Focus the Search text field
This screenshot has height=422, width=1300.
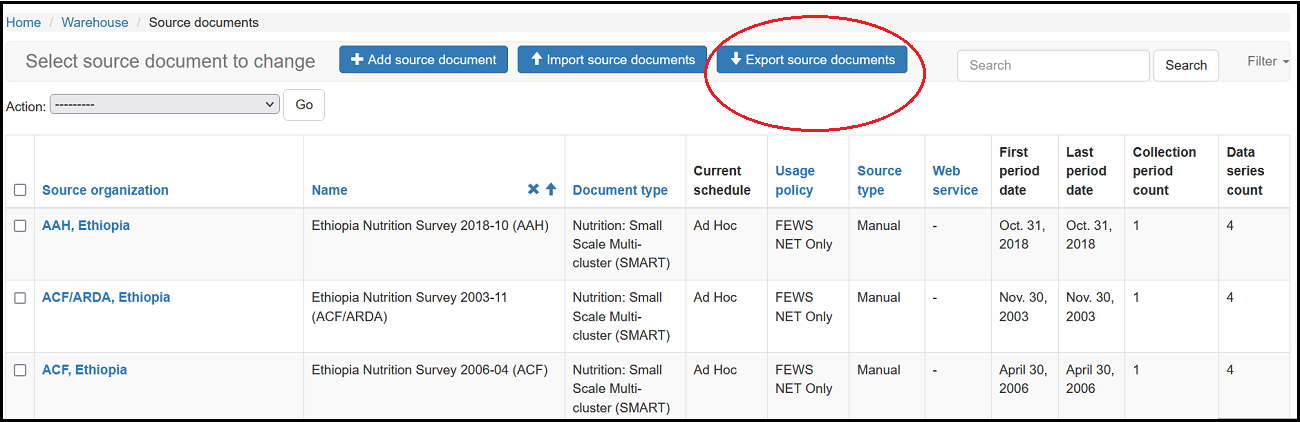1053,65
